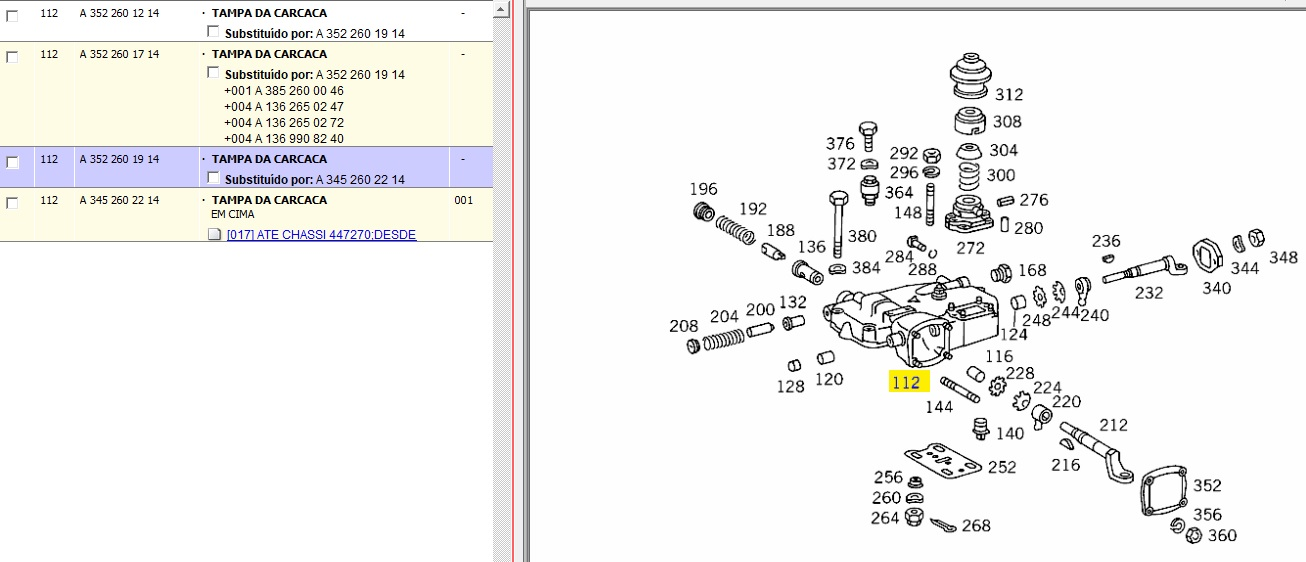This screenshot has height=562, width=1306.
Task: Check 'Substituído por: A 345 260 22 14' box
Action: pos(212,178)
